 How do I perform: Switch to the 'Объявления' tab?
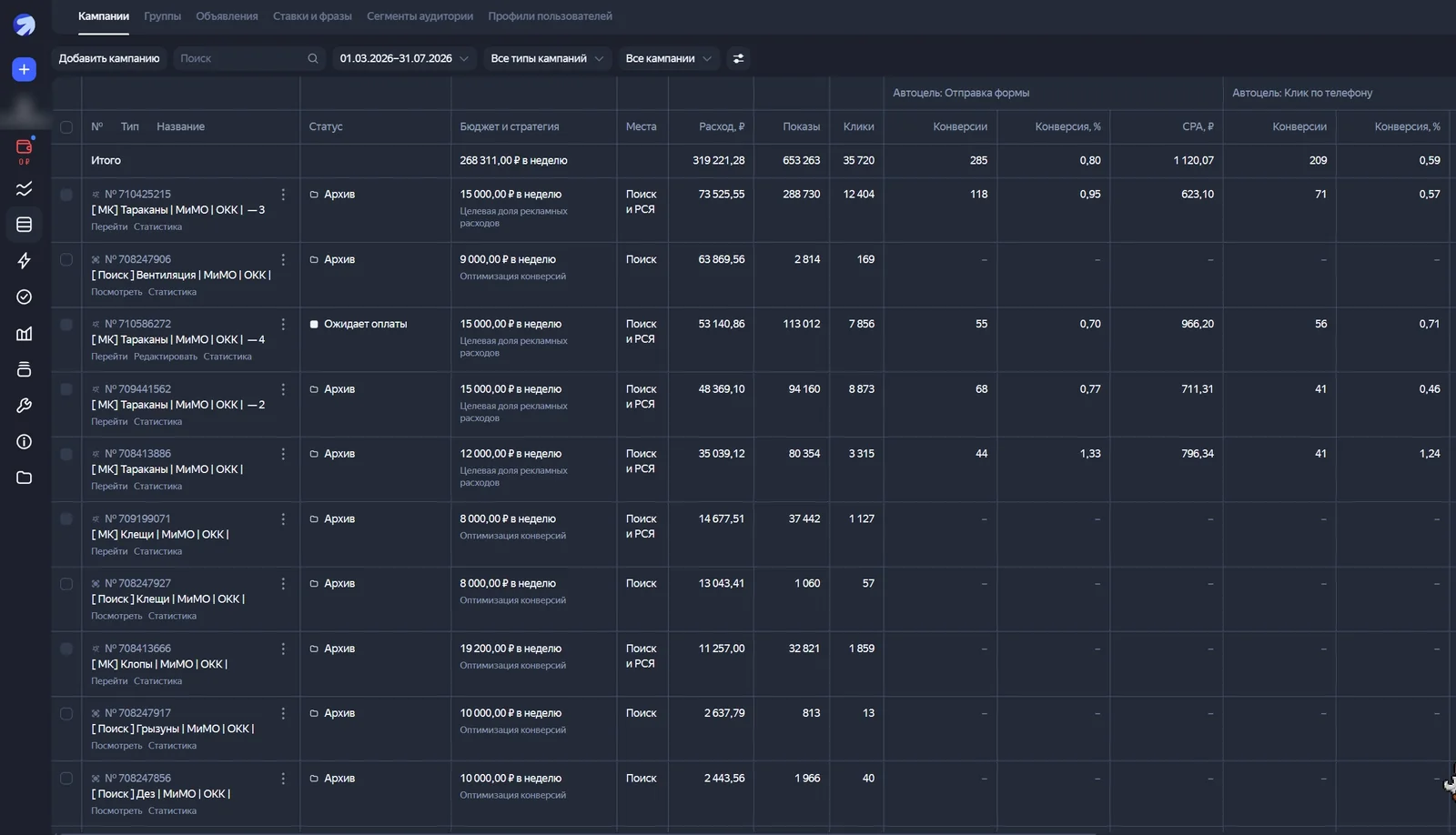coord(227,16)
